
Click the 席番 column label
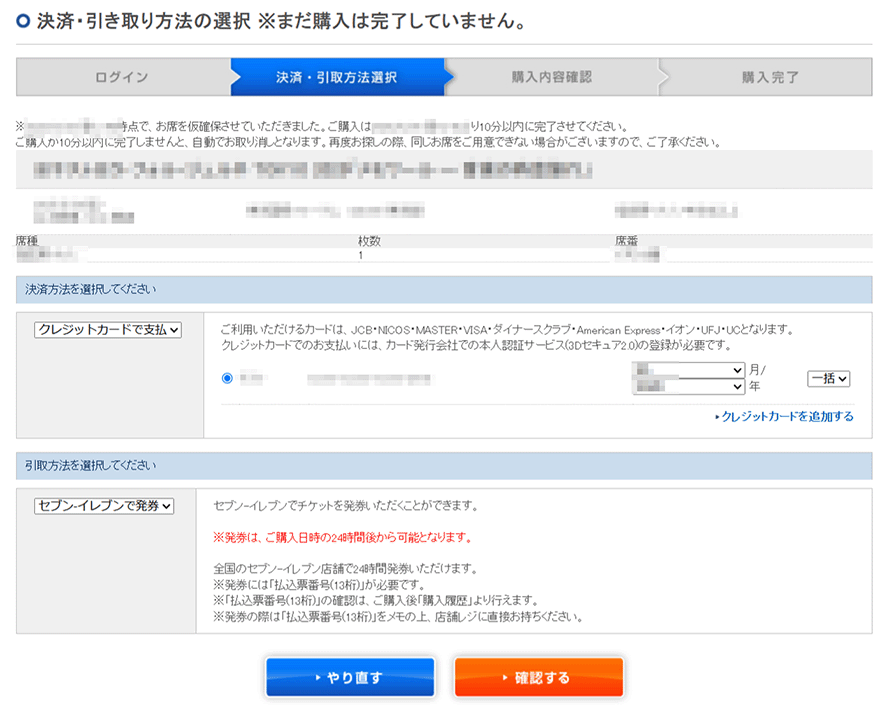click(x=626, y=241)
